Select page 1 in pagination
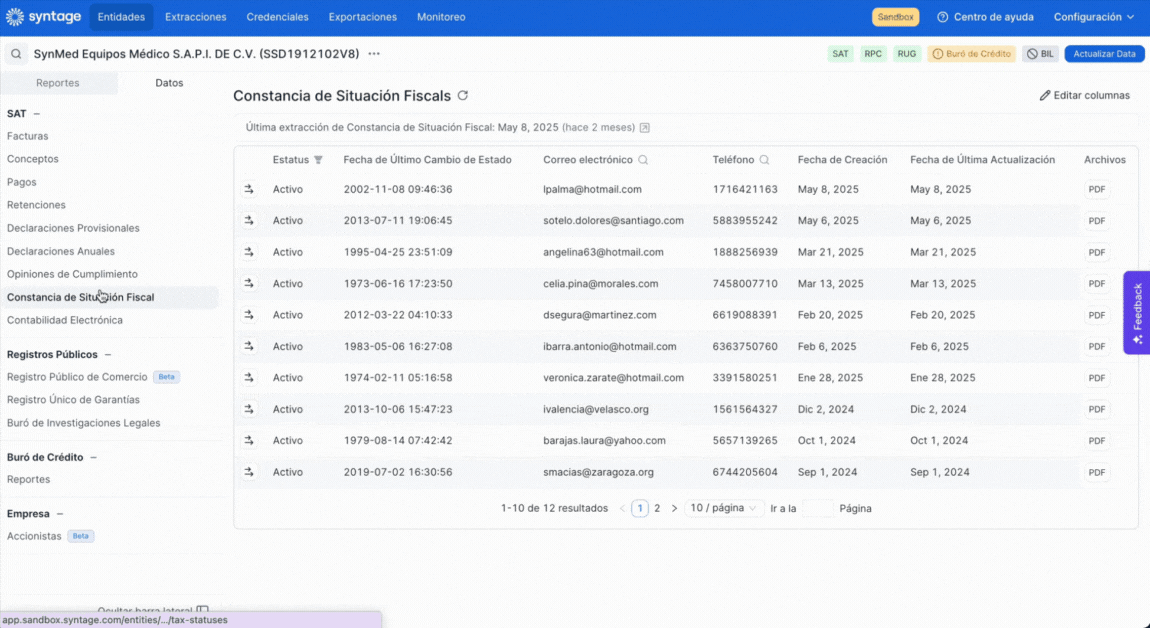This screenshot has width=1150, height=628. pyautogui.click(x=640, y=508)
